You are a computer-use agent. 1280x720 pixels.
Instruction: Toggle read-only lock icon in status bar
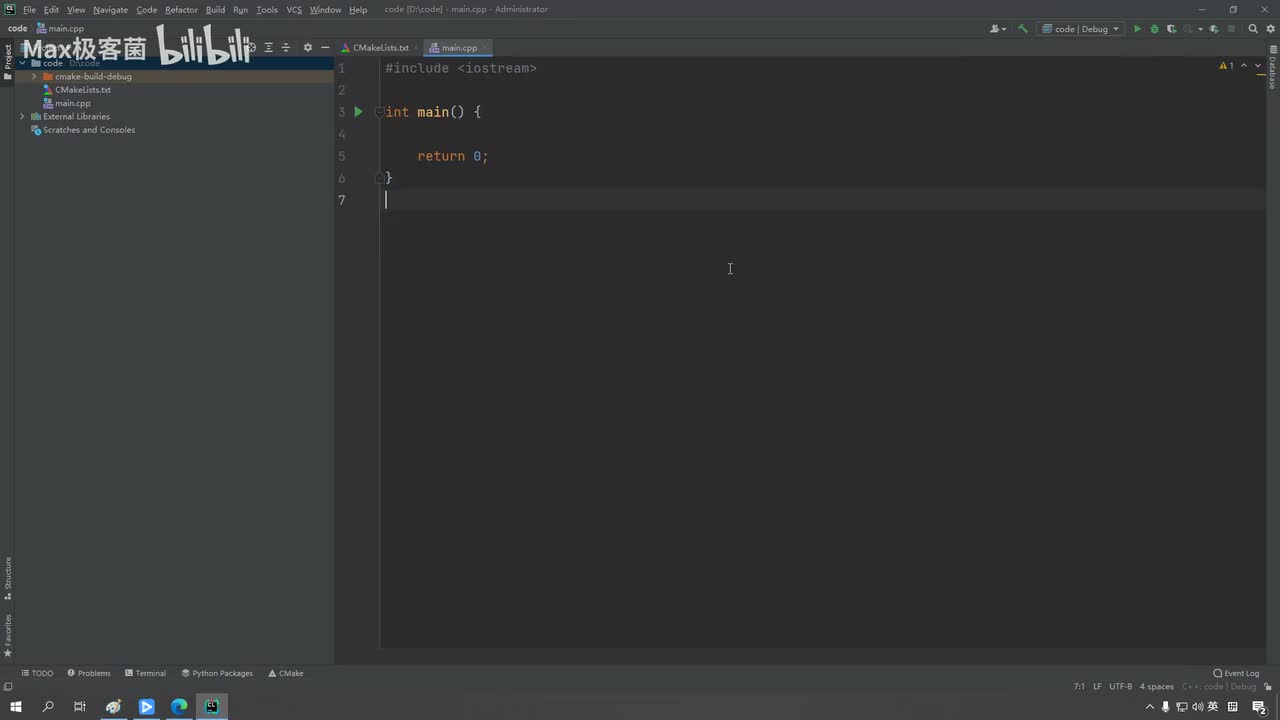[x=1268, y=687]
